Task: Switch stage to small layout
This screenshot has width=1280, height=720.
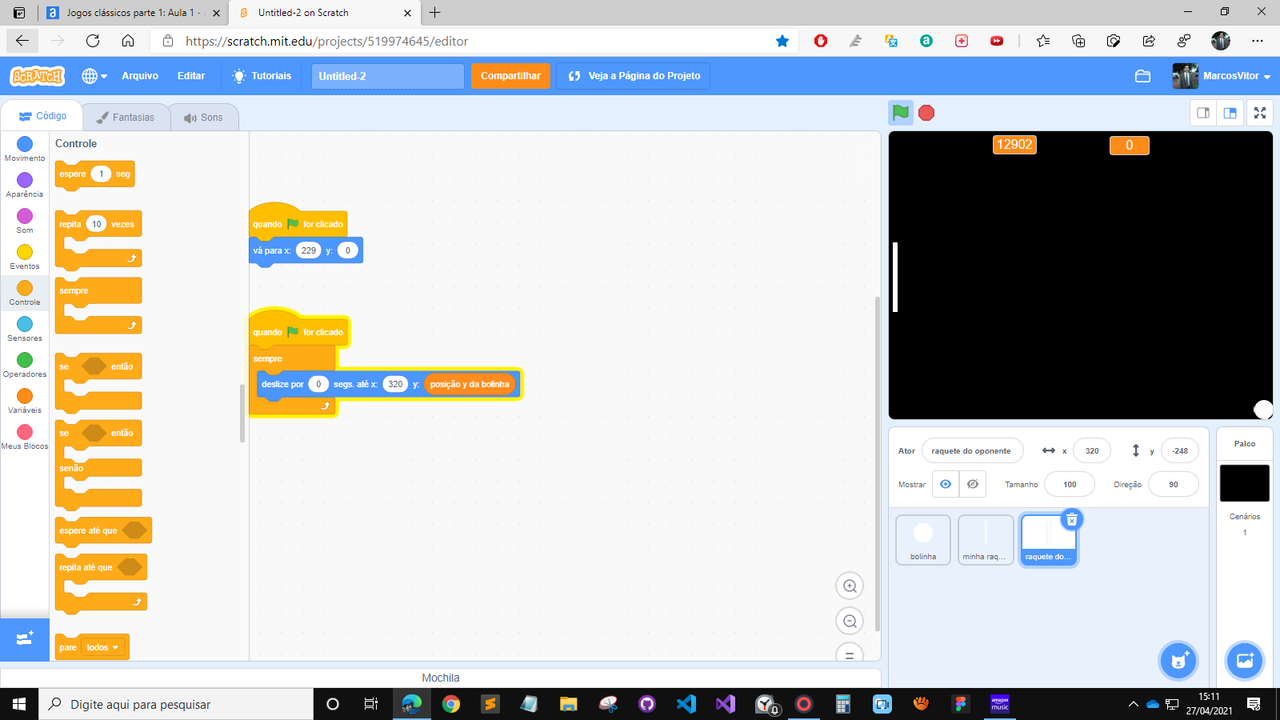Action: 1203,113
